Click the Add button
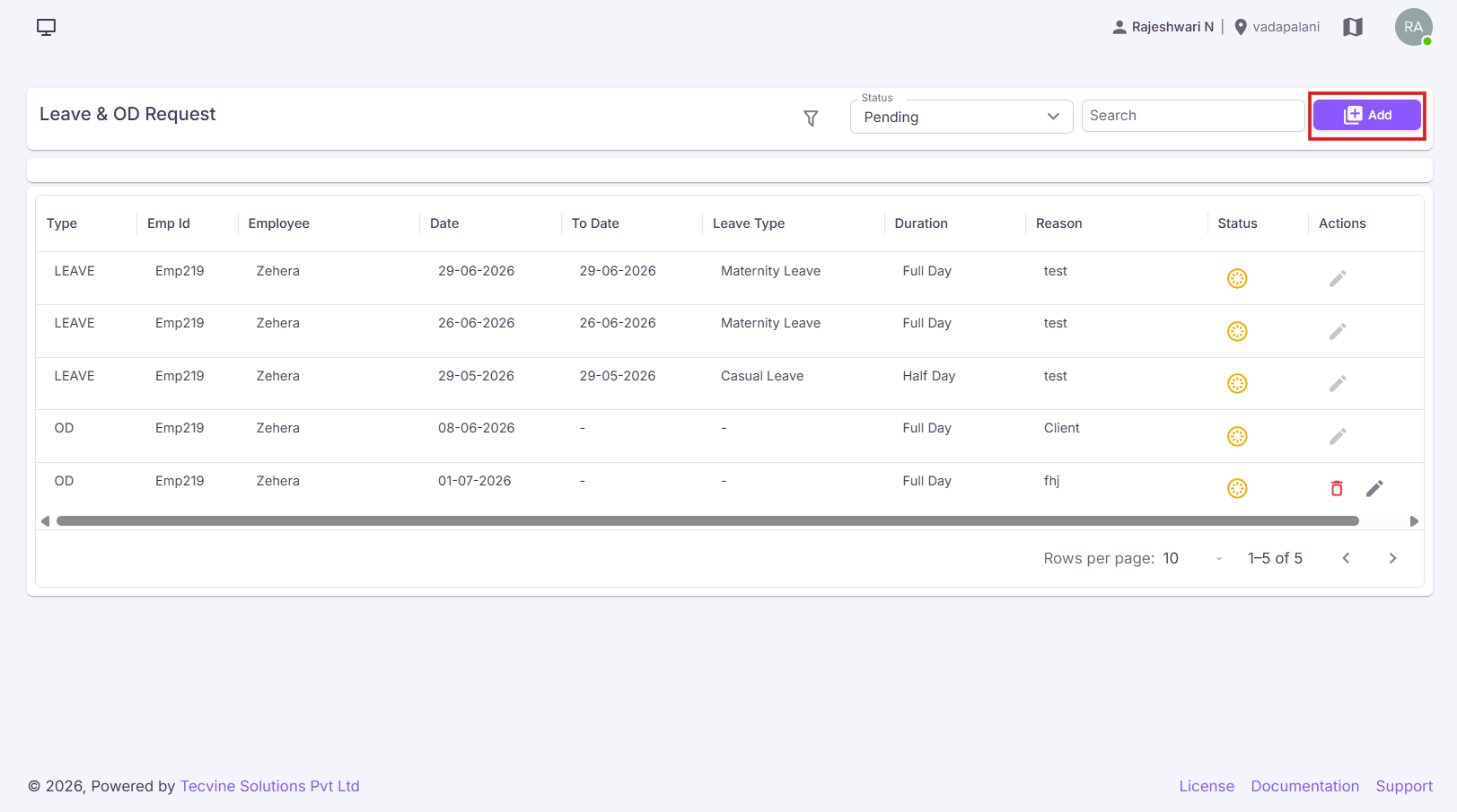 click(1366, 115)
